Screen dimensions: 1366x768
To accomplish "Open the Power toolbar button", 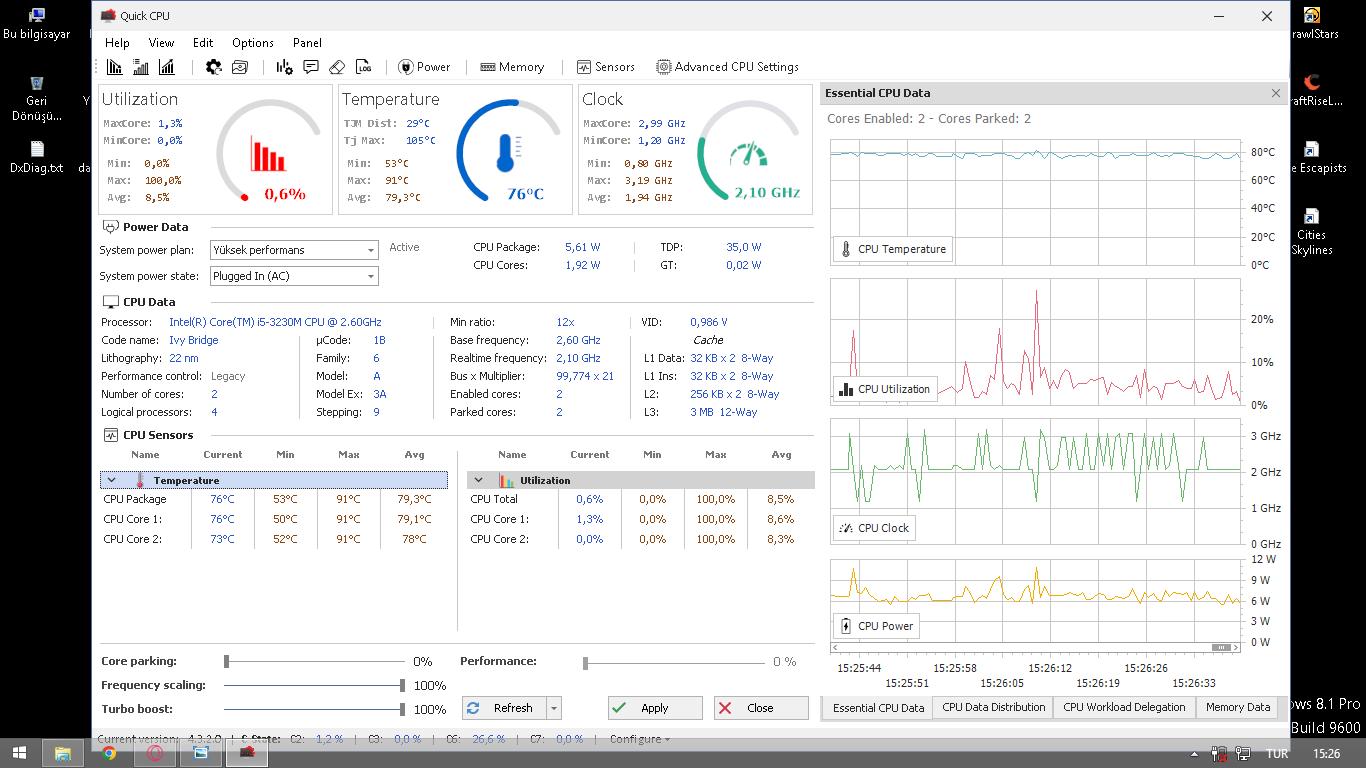I will tap(425, 67).
